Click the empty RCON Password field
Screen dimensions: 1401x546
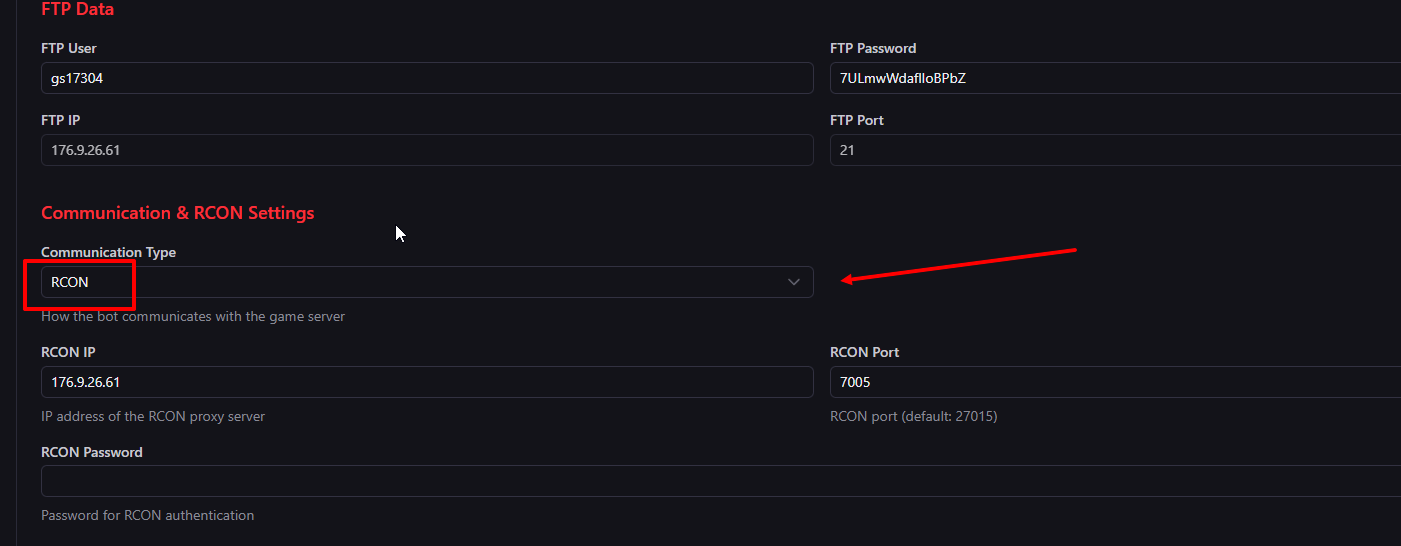point(720,481)
